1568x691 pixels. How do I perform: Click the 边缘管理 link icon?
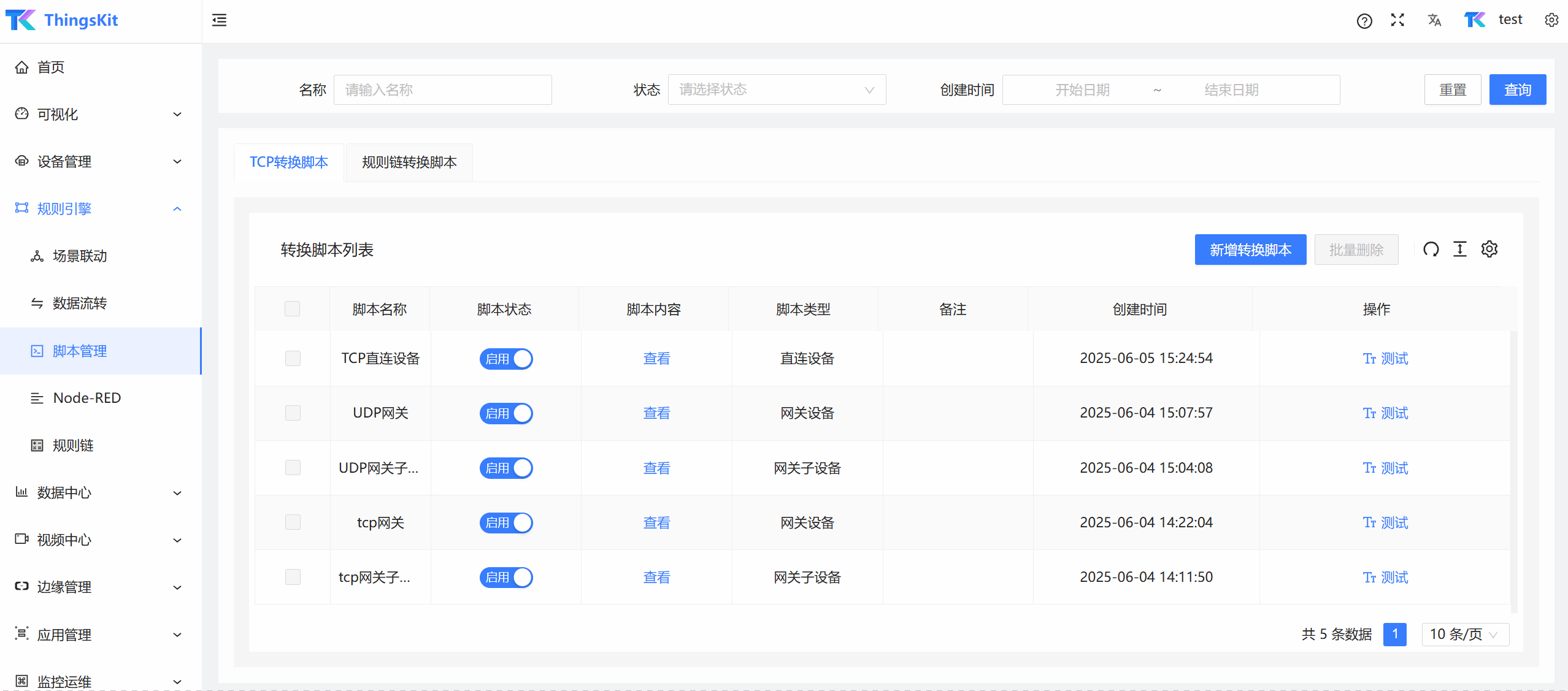point(22,587)
